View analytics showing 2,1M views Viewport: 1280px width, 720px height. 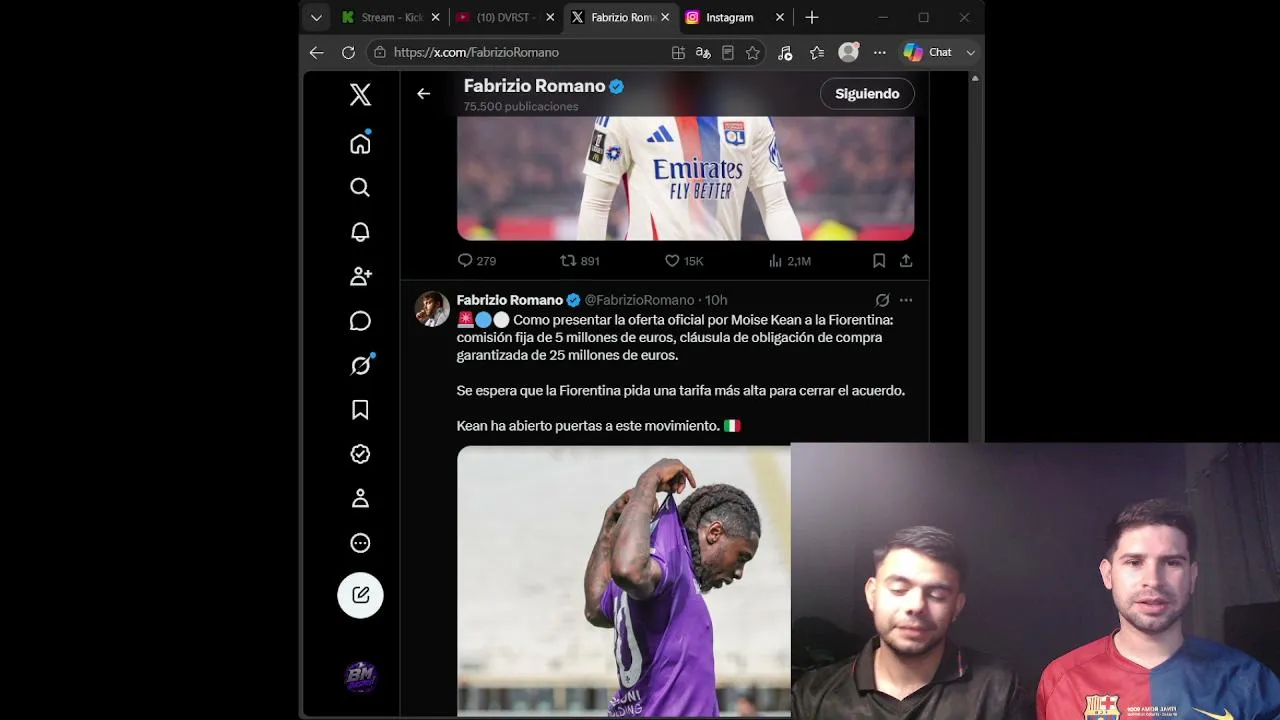point(789,261)
